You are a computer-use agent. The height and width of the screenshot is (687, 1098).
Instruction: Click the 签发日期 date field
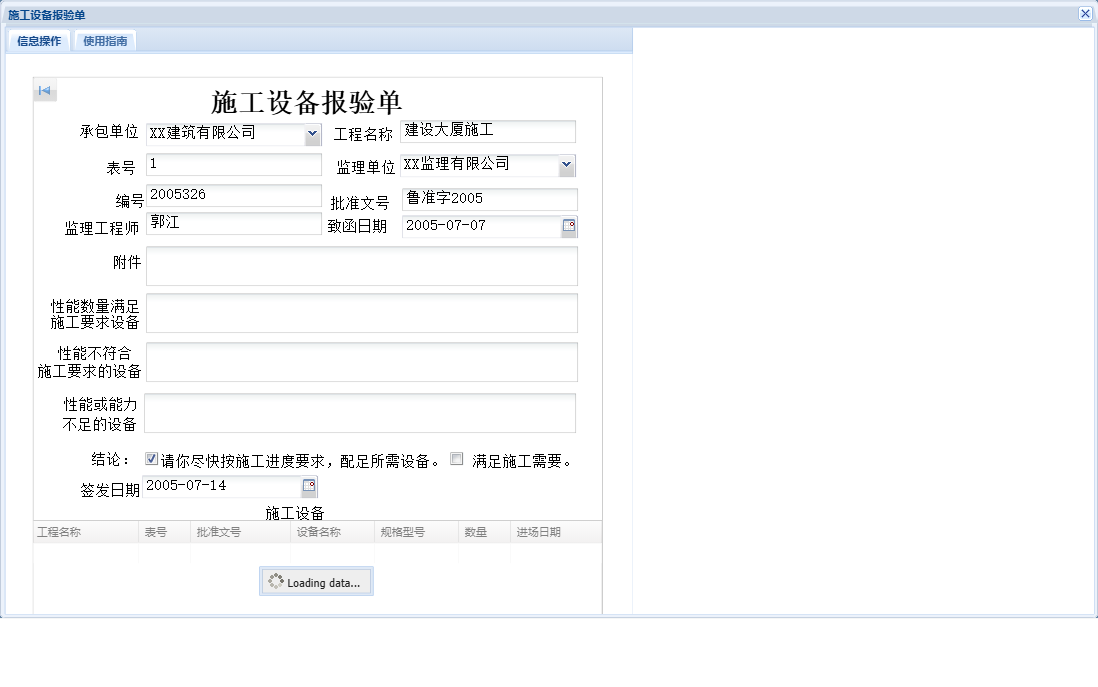point(221,486)
